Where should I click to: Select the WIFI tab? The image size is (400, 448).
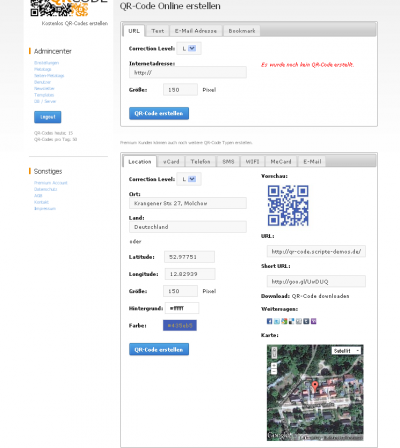(x=252, y=162)
